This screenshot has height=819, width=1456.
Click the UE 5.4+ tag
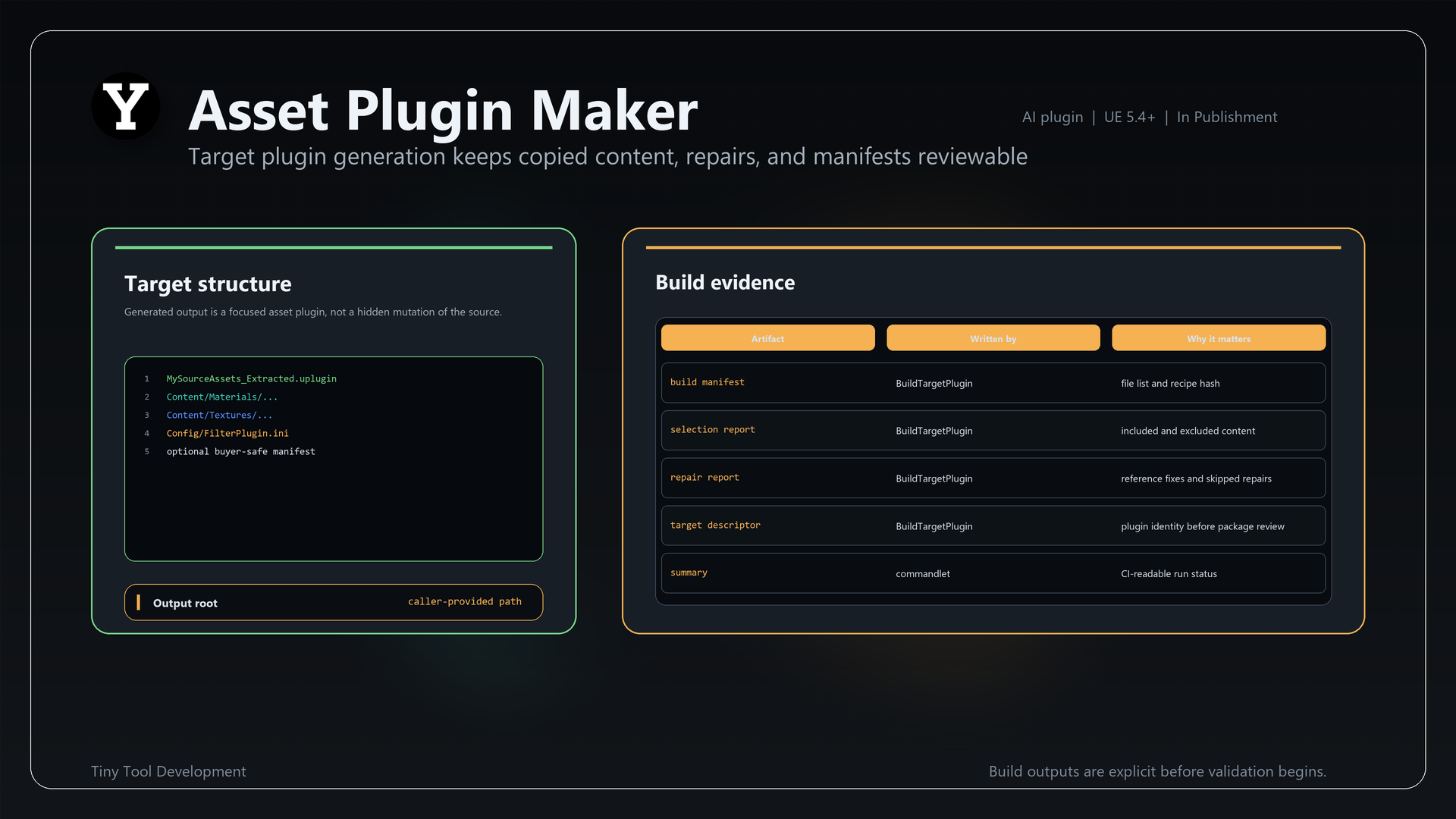click(1129, 117)
